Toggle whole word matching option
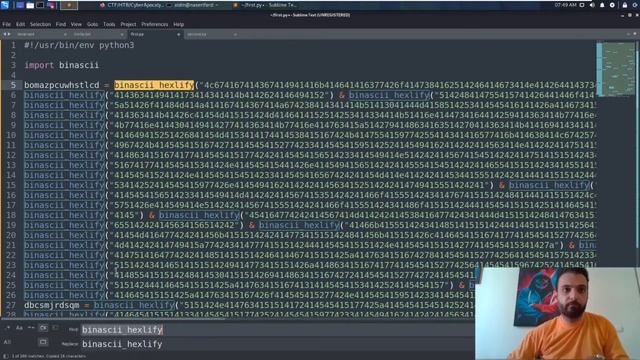 tap(31, 328)
